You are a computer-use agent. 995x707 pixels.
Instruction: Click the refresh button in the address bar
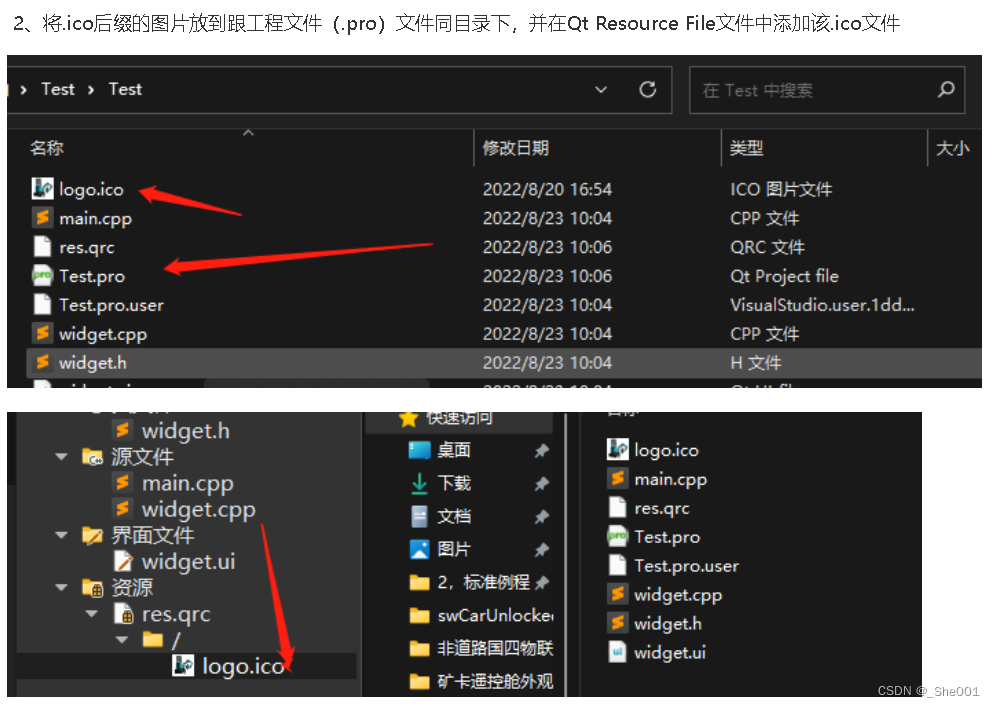click(x=647, y=89)
